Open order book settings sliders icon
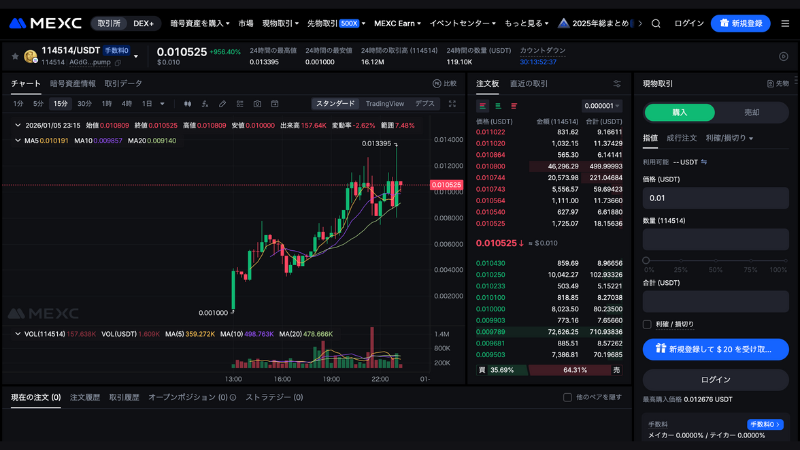The image size is (800, 450). click(x=617, y=84)
